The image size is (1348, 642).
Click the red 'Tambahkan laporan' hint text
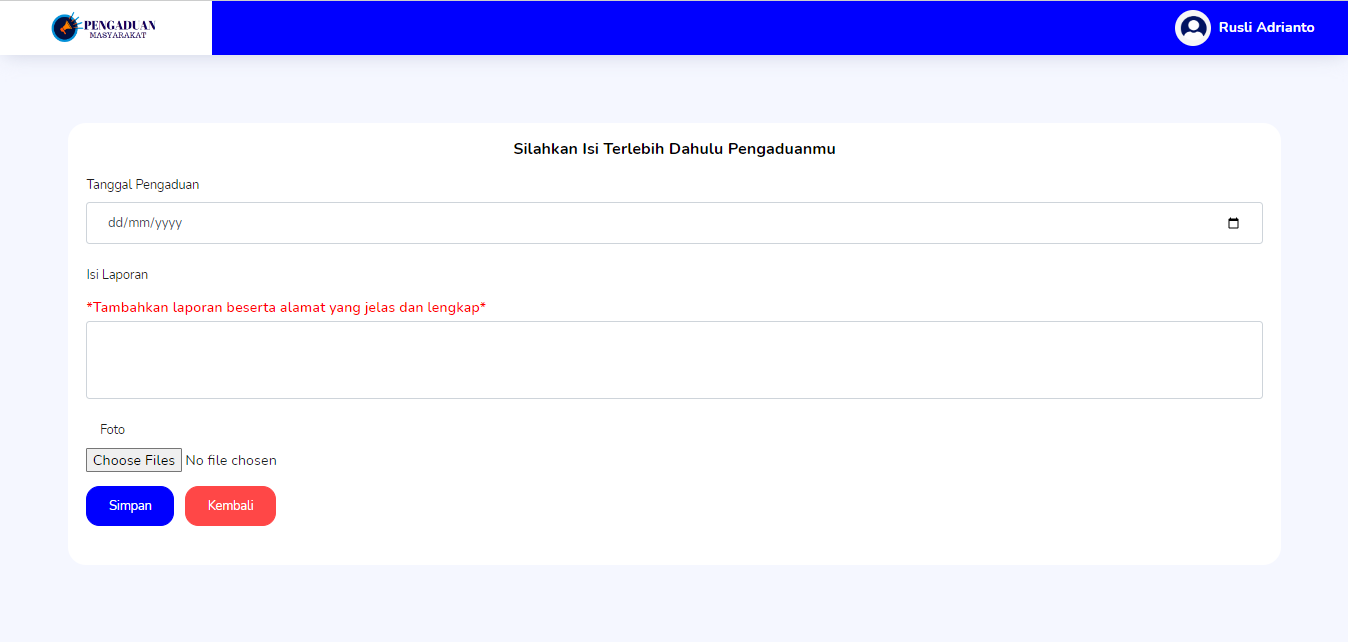[286, 307]
